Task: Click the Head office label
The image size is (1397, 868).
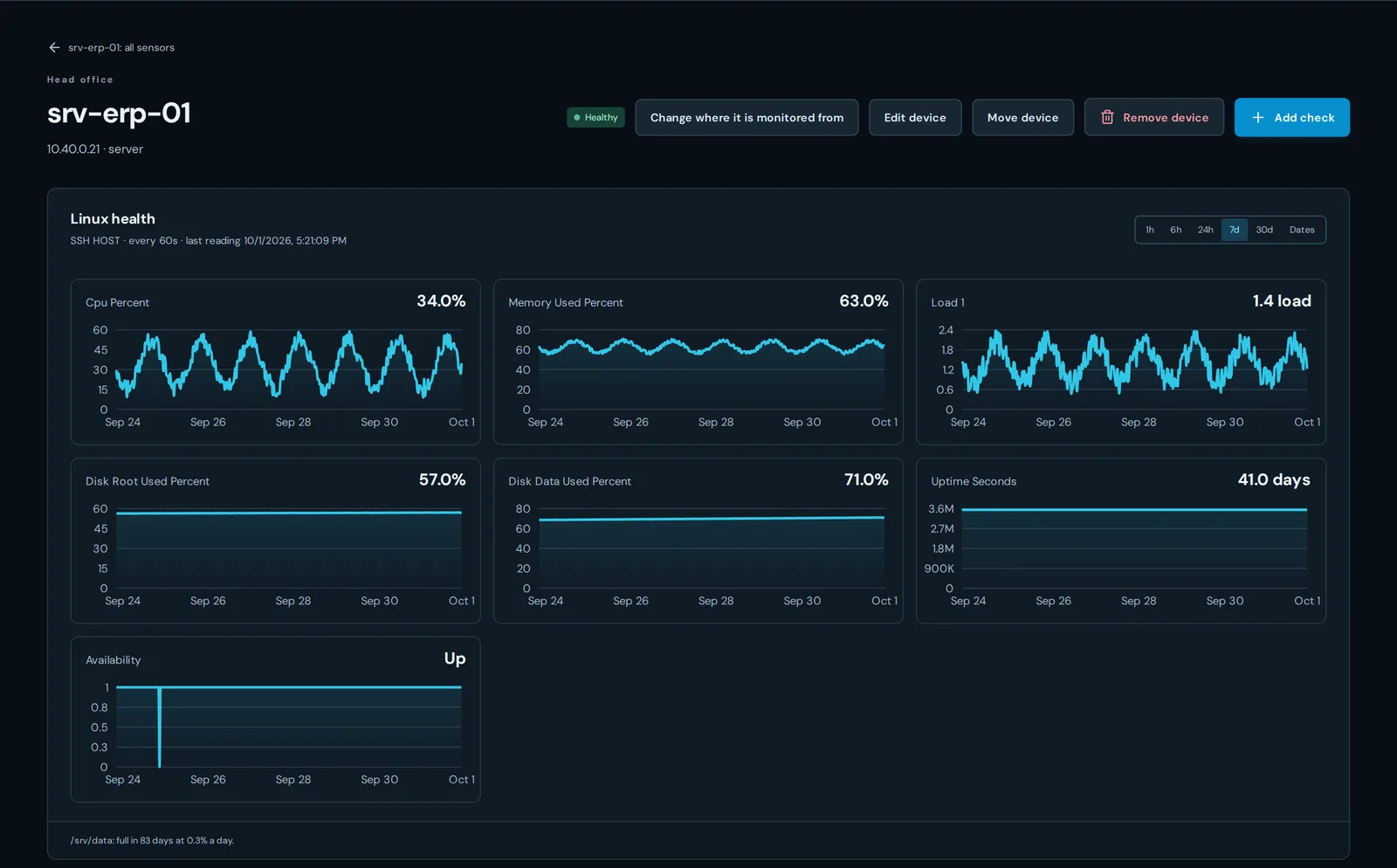Action: coord(80,79)
